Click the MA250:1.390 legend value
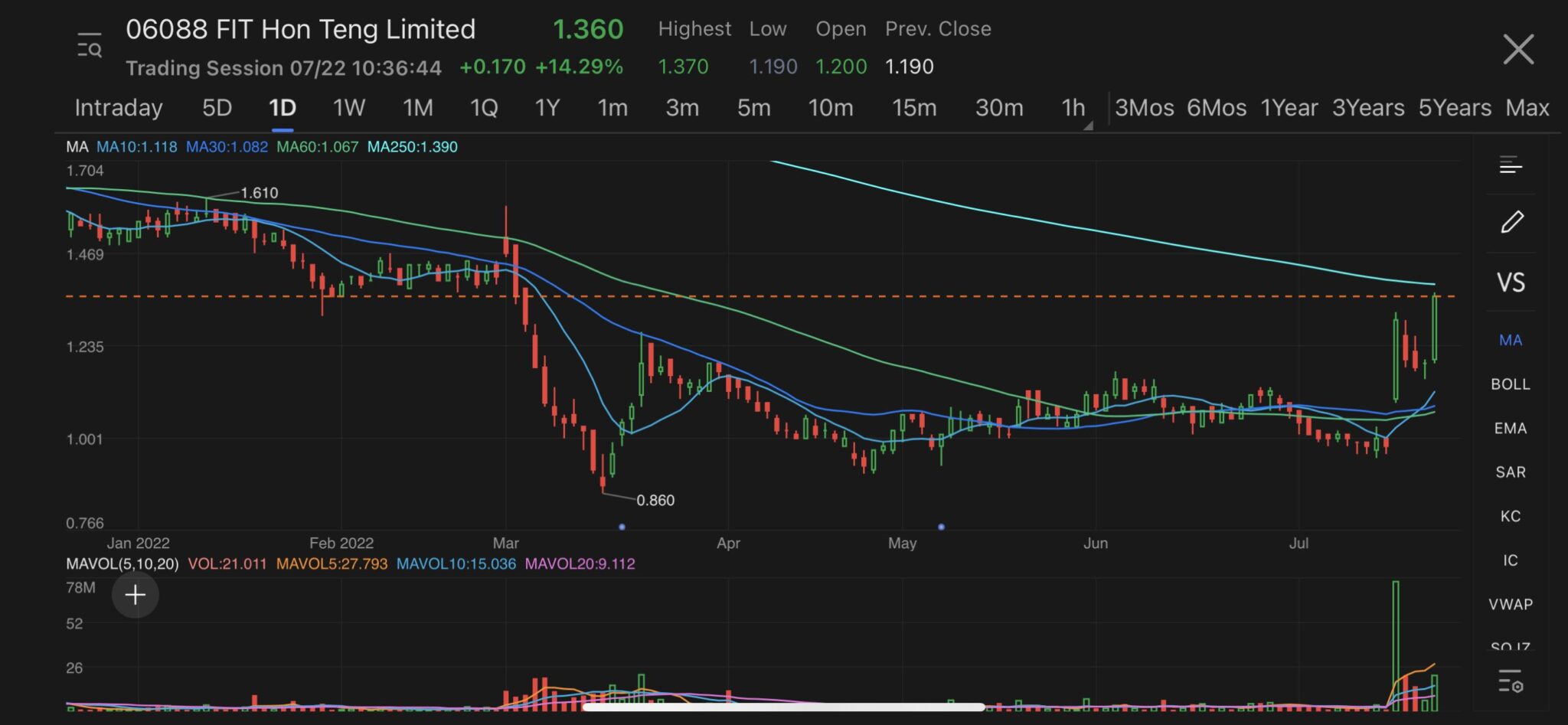This screenshot has height=725, width=1568. tap(413, 147)
